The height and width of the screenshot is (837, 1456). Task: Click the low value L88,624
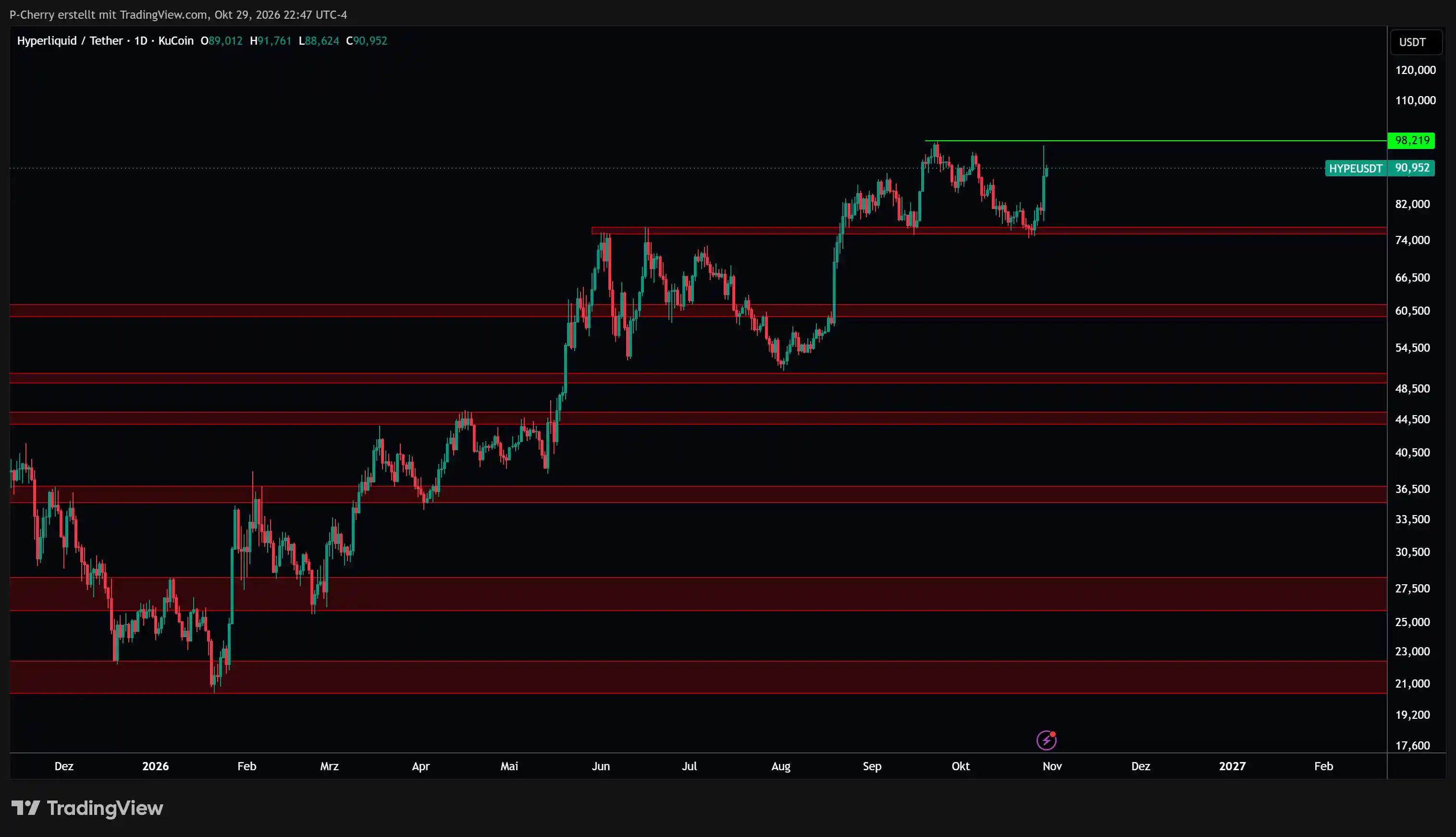click(319, 41)
